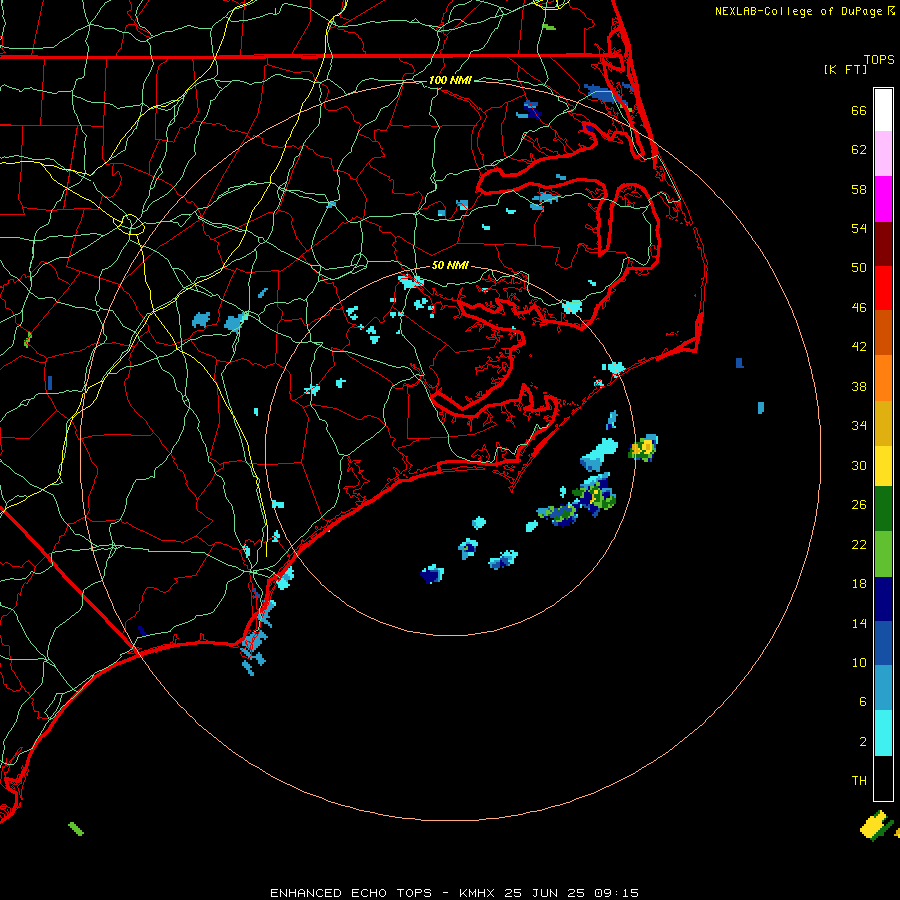Select the navy blue legend swatch
The height and width of the screenshot is (900, 900).
[883, 599]
